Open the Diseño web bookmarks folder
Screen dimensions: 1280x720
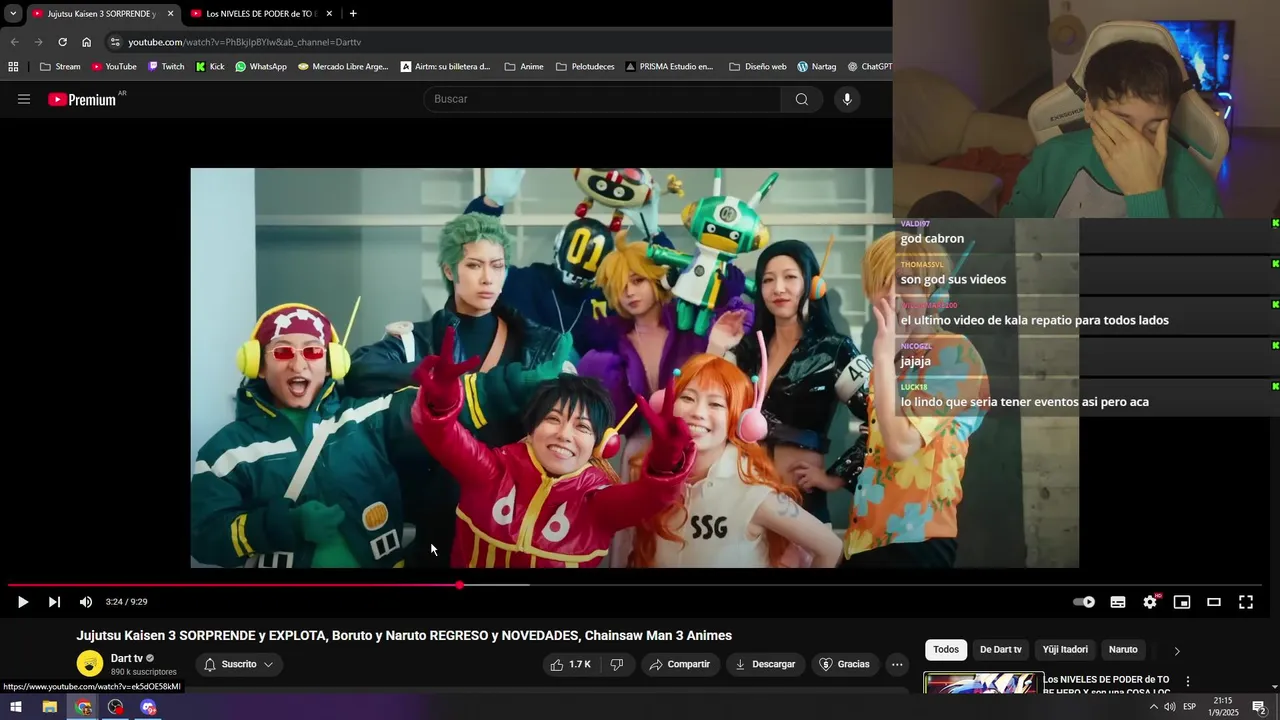point(758,67)
